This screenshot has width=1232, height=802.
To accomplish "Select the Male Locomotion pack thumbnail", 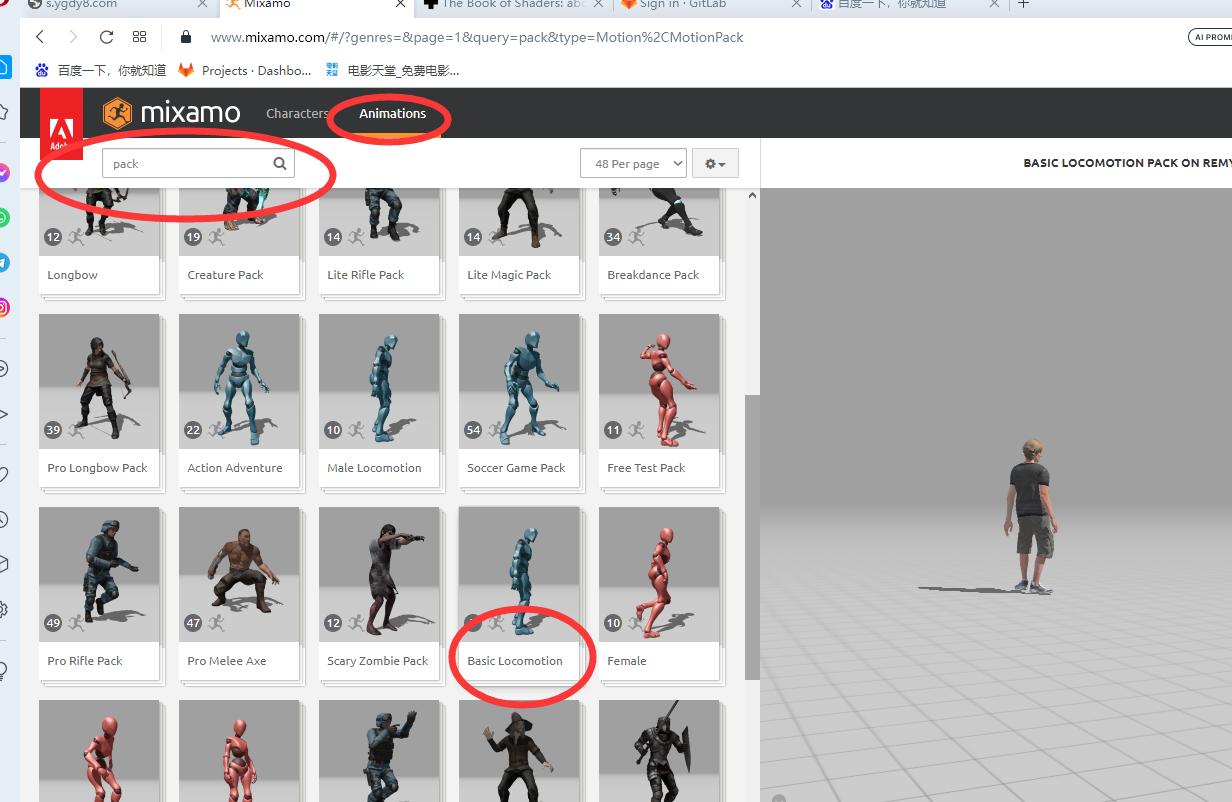I will tap(379, 382).
